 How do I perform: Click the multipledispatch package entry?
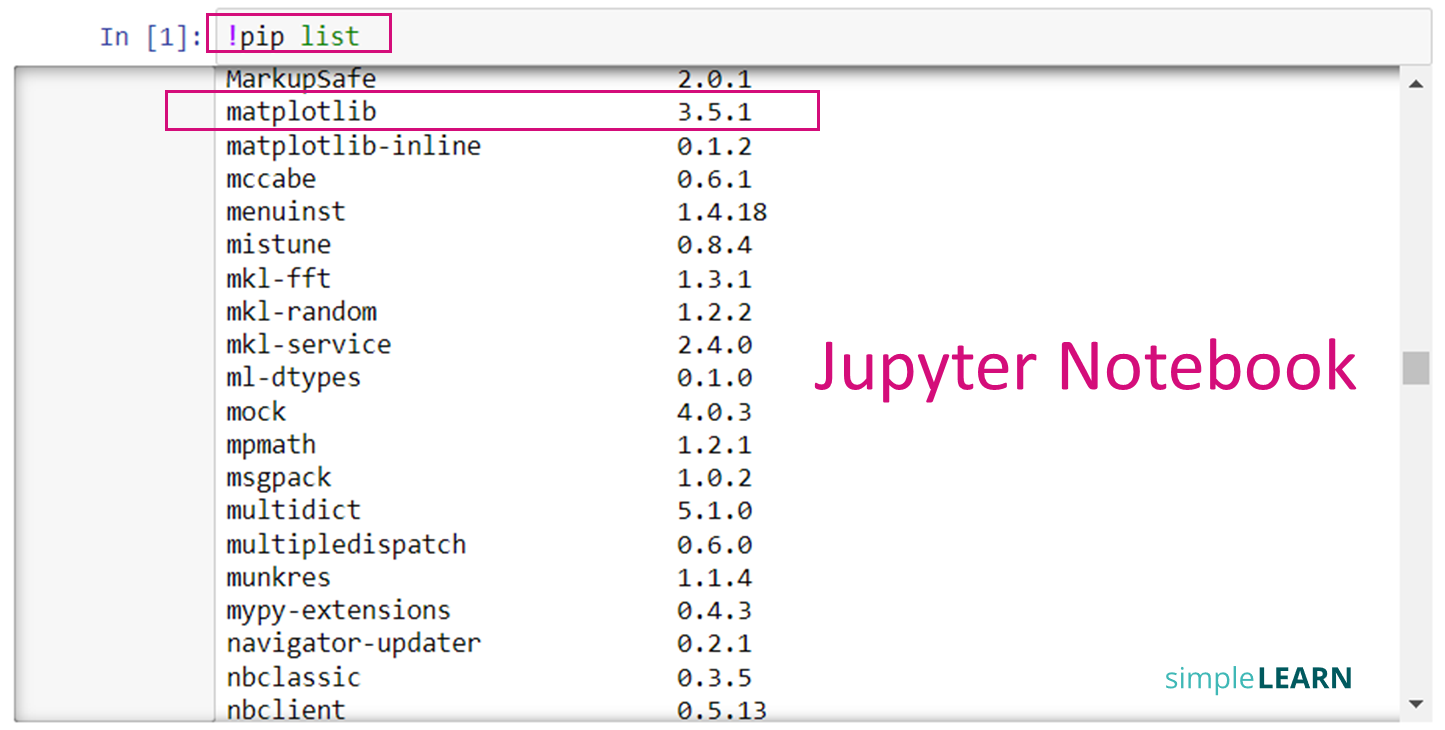tap(346, 544)
